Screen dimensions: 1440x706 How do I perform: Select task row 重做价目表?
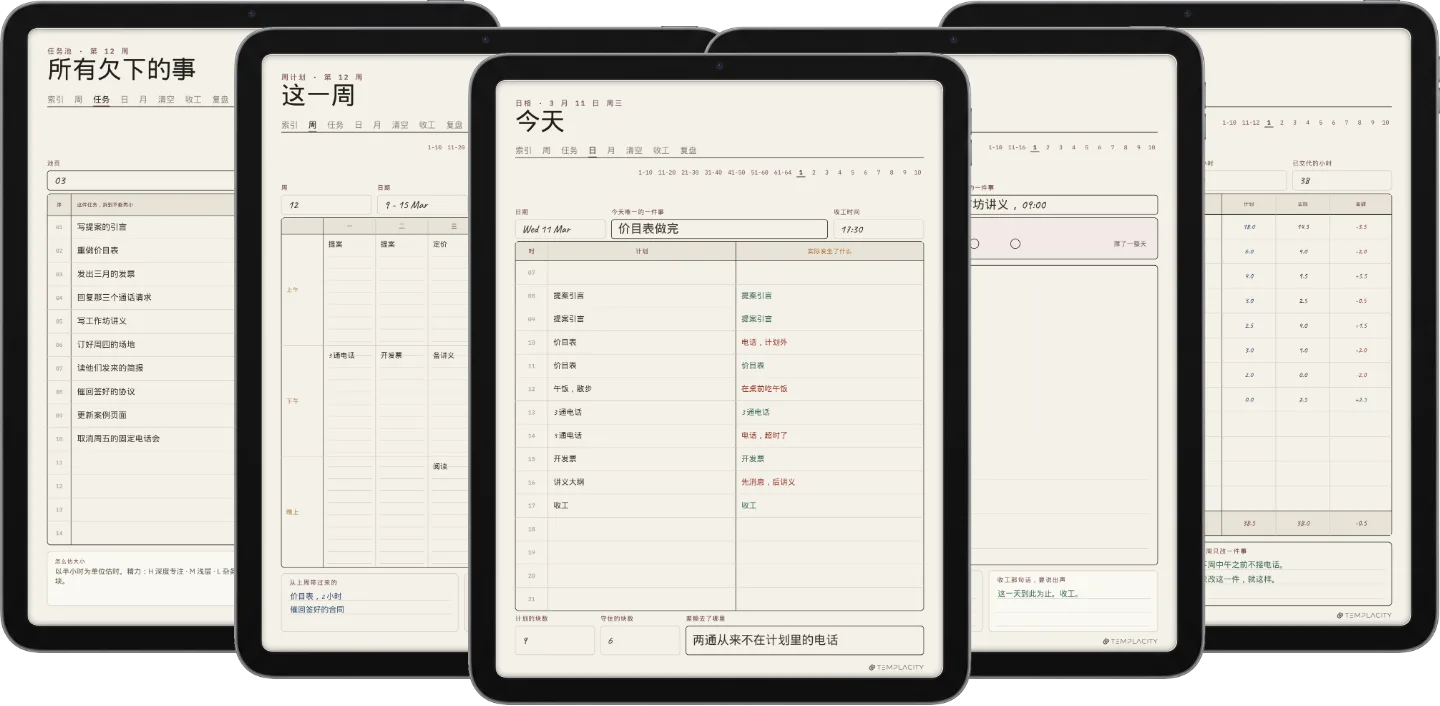141,250
